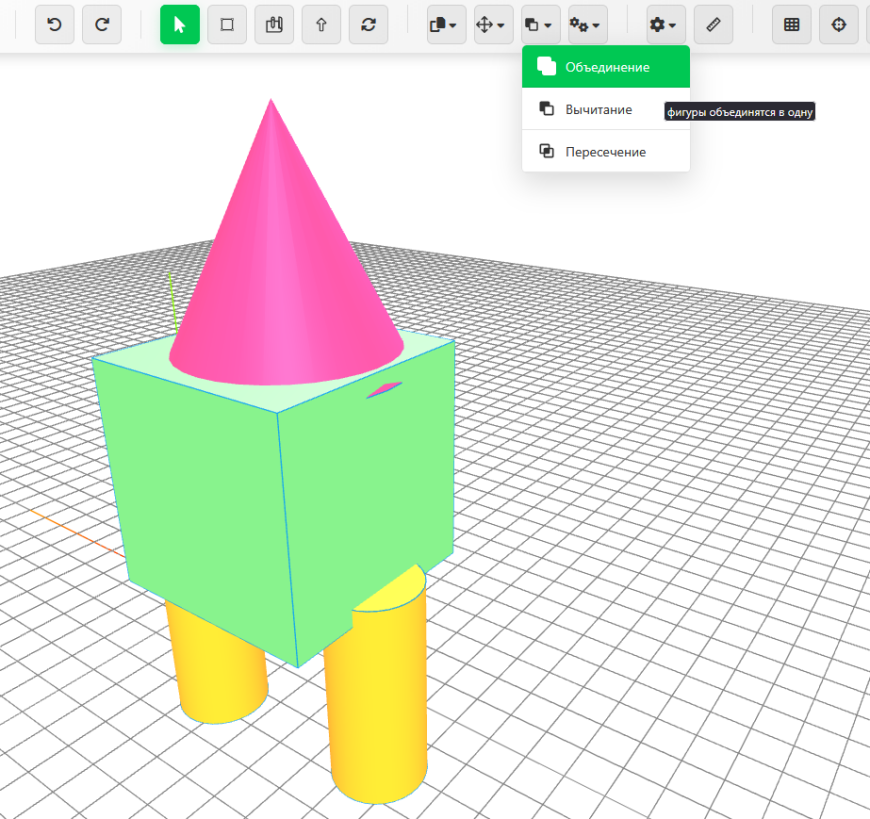
Task: Open the gear operations dropdown
Action: tap(586, 24)
